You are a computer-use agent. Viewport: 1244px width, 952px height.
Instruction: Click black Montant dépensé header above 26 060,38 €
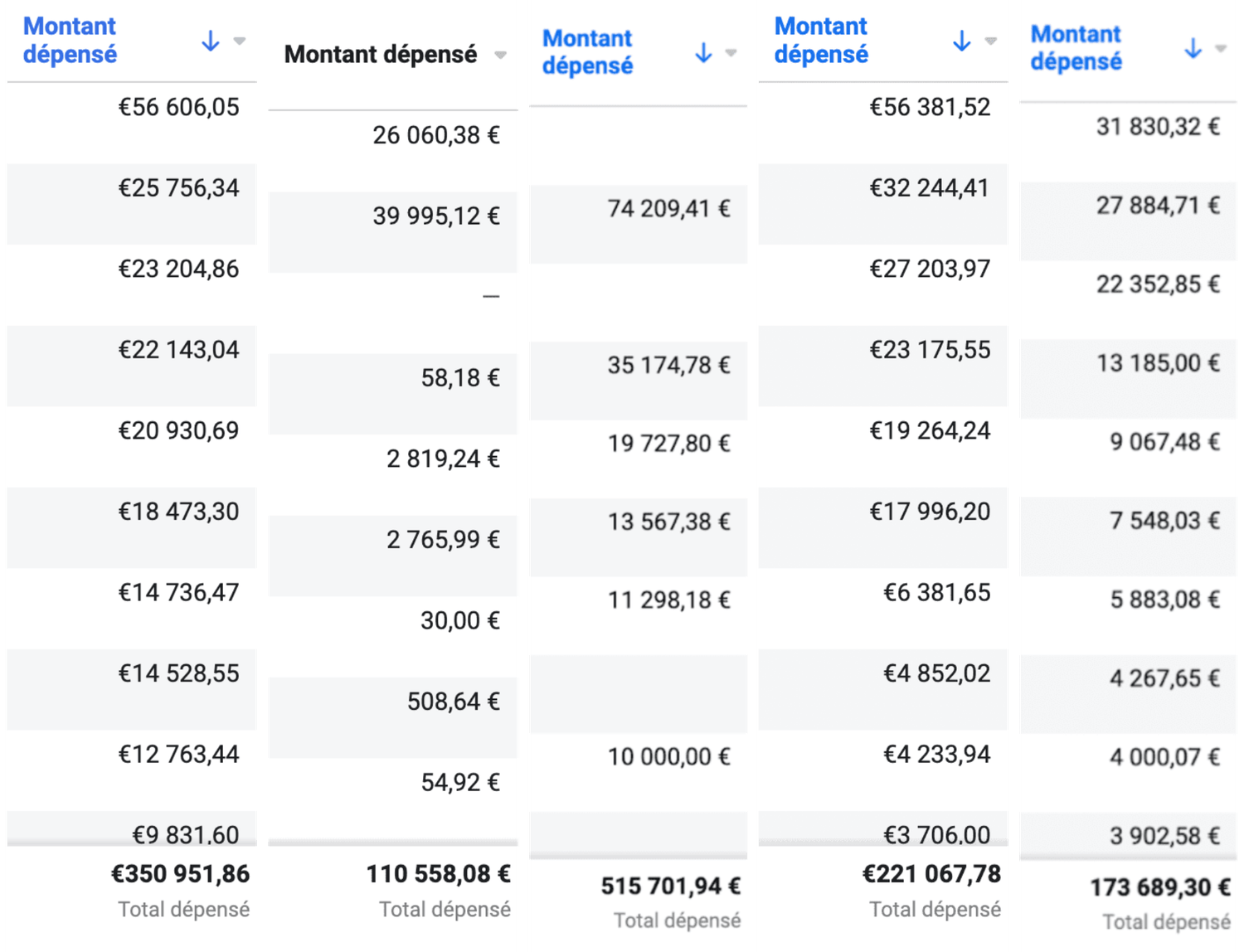(381, 55)
